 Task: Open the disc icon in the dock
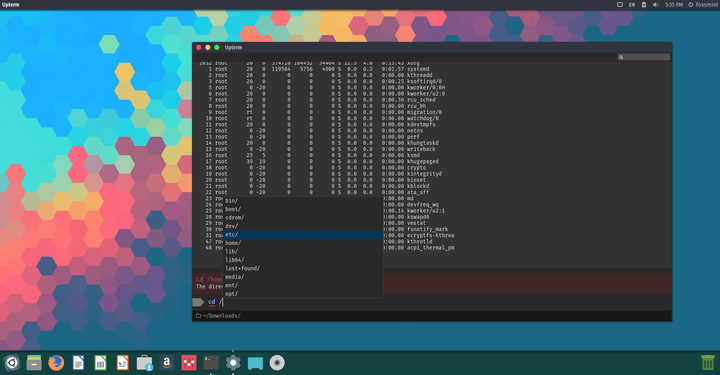click(277, 363)
